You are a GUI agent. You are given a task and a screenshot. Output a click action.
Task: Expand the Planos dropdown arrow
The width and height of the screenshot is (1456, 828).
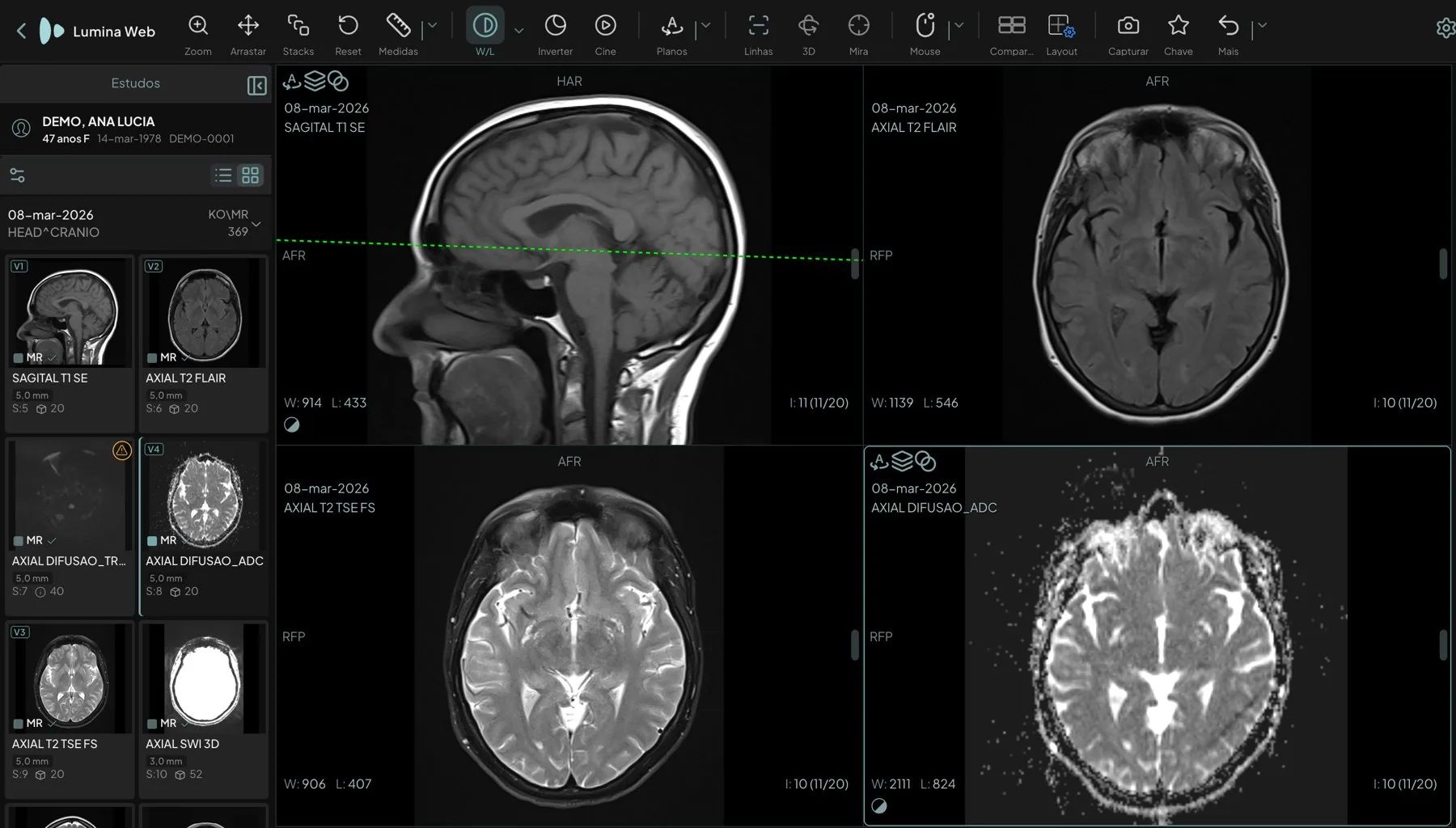point(706,26)
